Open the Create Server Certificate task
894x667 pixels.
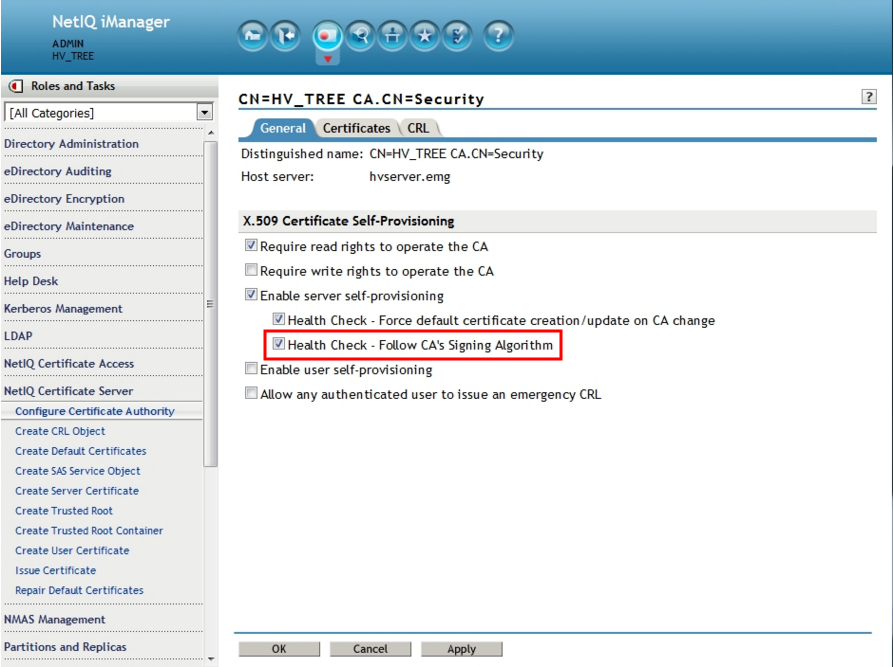(77, 491)
